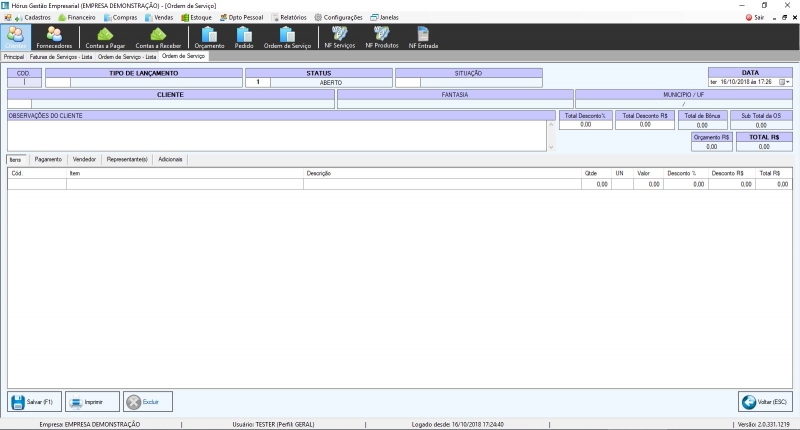Click the Valor column header
800x430 pixels.
(x=648, y=173)
